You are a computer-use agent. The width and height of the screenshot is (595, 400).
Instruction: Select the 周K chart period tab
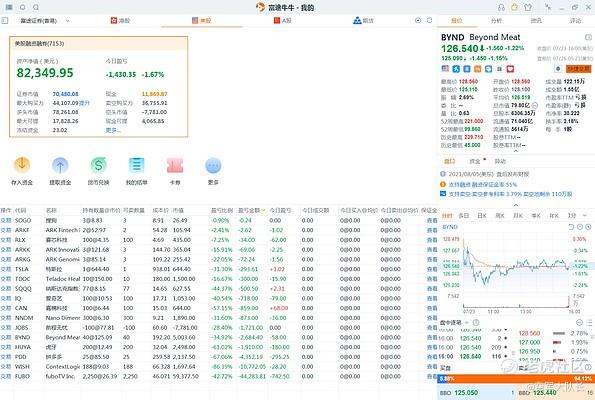click(x=500, y=216)
